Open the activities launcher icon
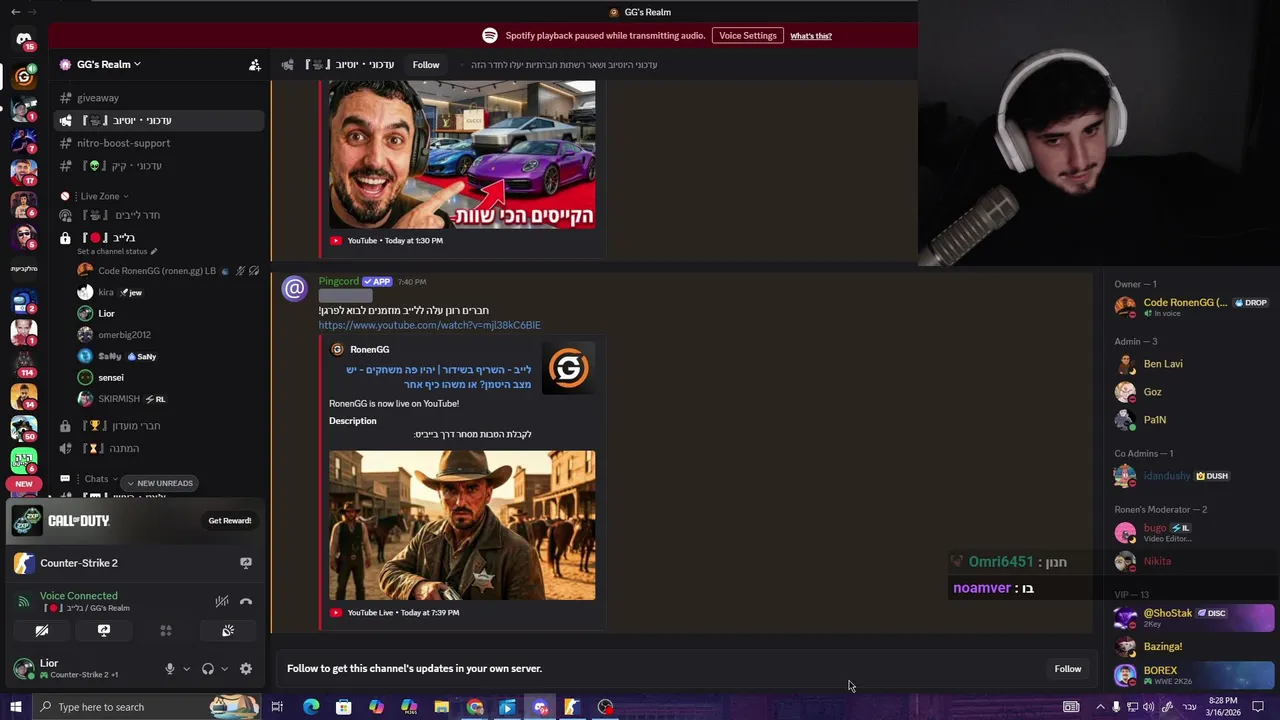 [x=166, y=631]
